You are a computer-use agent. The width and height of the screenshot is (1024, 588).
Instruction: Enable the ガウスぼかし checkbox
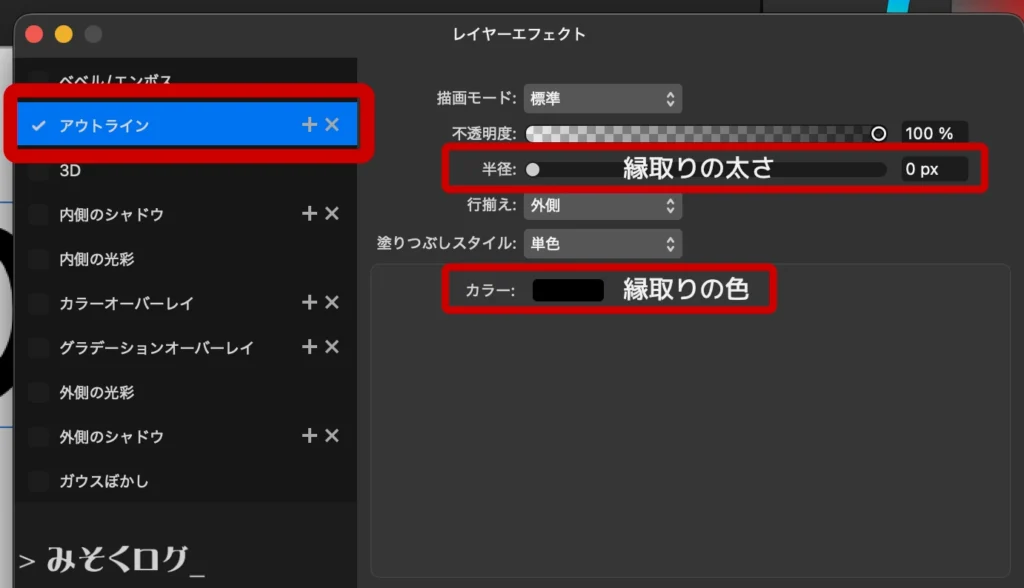pyautogui.click(x=38, y=481)
